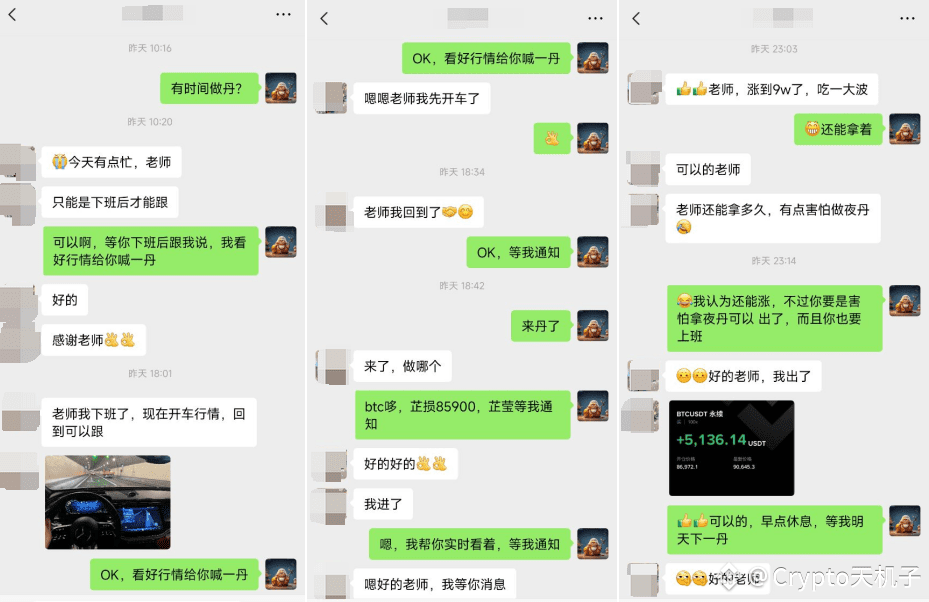Open sender avatar beside 有时间做丹? message

coord(281,88)
